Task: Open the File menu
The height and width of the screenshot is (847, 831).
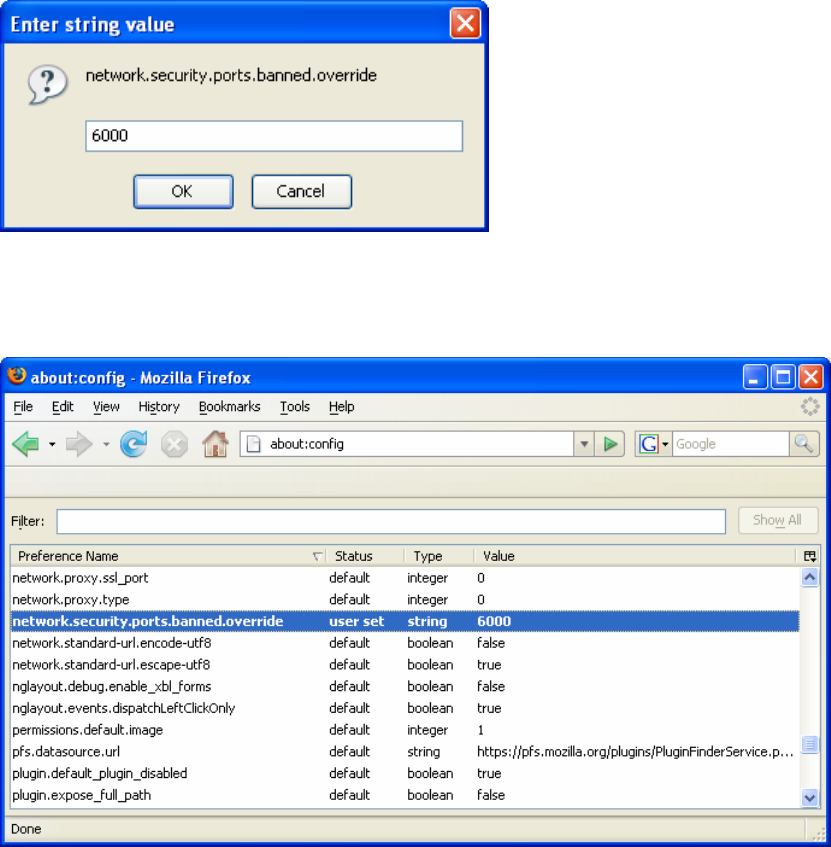Action: pyautogui.click(x=23, y=407)
